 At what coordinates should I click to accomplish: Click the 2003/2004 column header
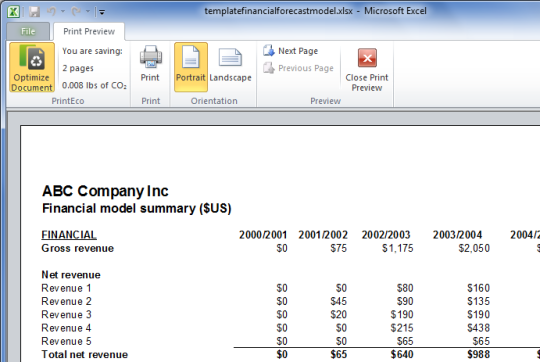pyautogui.click(x=457, y=235)
